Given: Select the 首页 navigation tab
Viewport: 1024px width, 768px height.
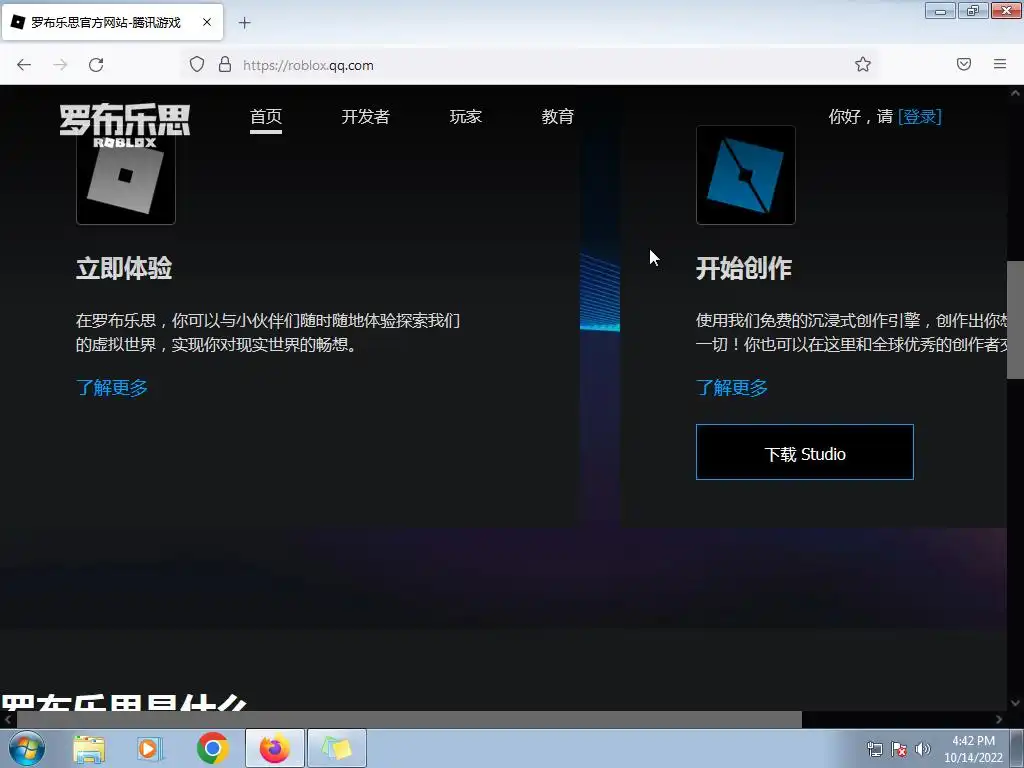Looking at the screenshot, I should tap(266, 117).
